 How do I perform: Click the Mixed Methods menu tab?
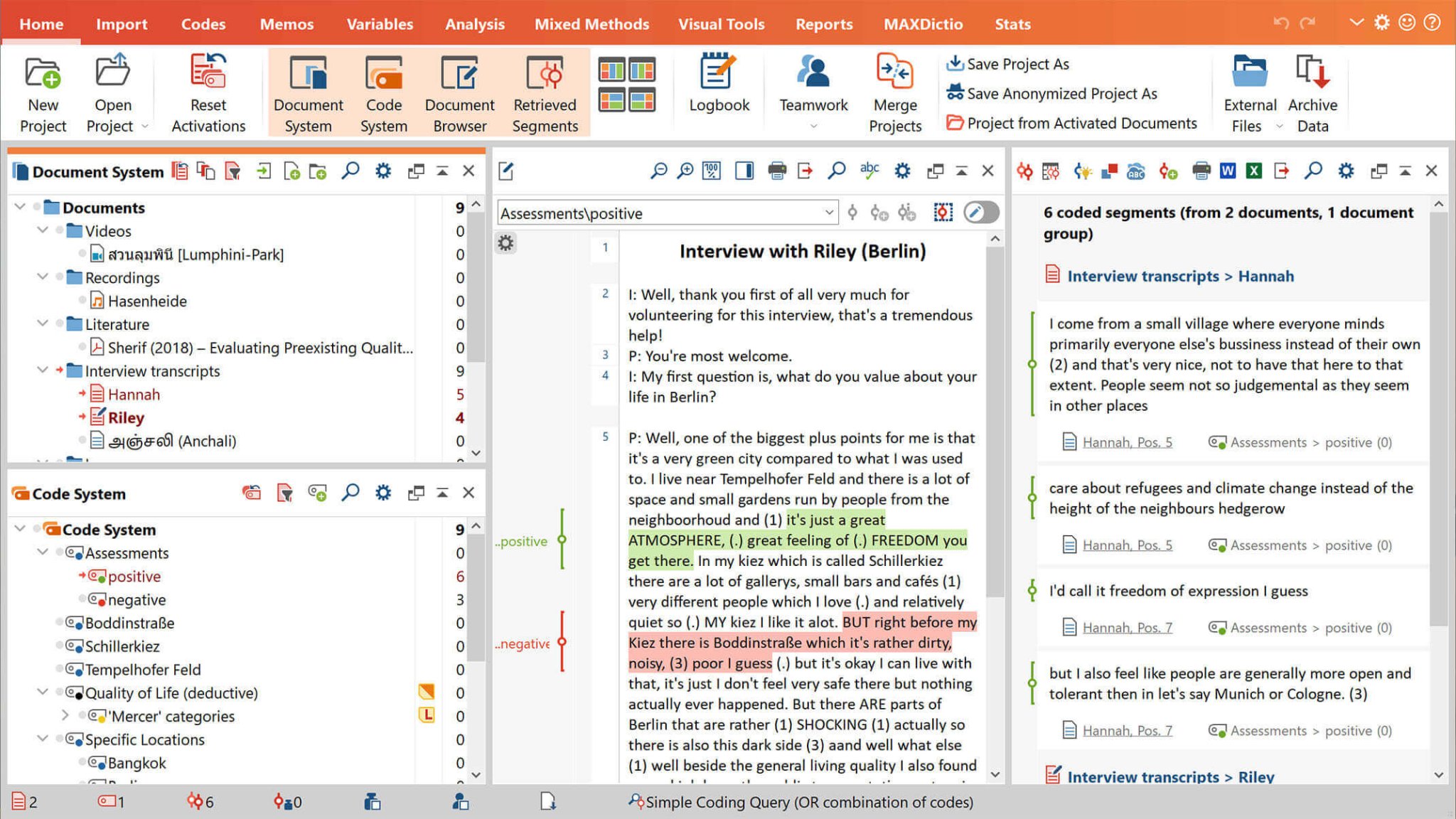tap(591, 24)
